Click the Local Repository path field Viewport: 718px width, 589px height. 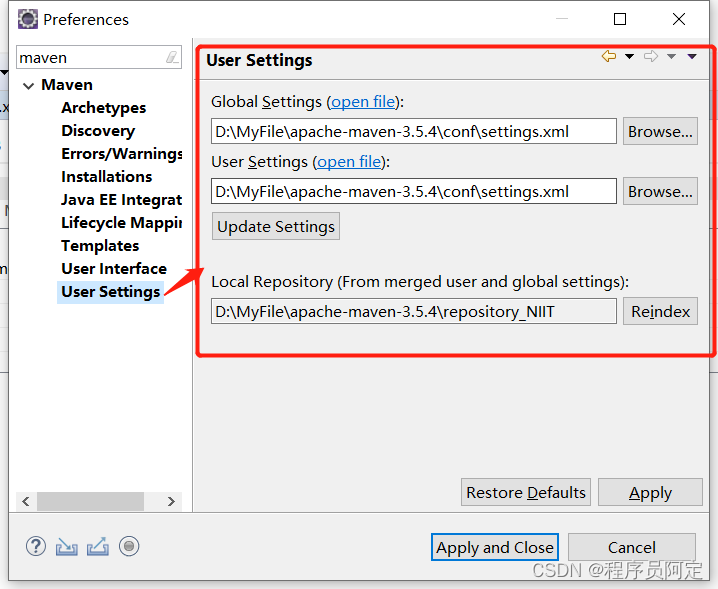coord(413,311)
